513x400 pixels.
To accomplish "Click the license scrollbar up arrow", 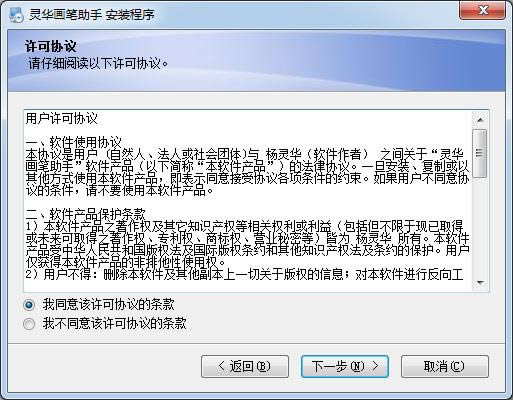I will point(480,120).
